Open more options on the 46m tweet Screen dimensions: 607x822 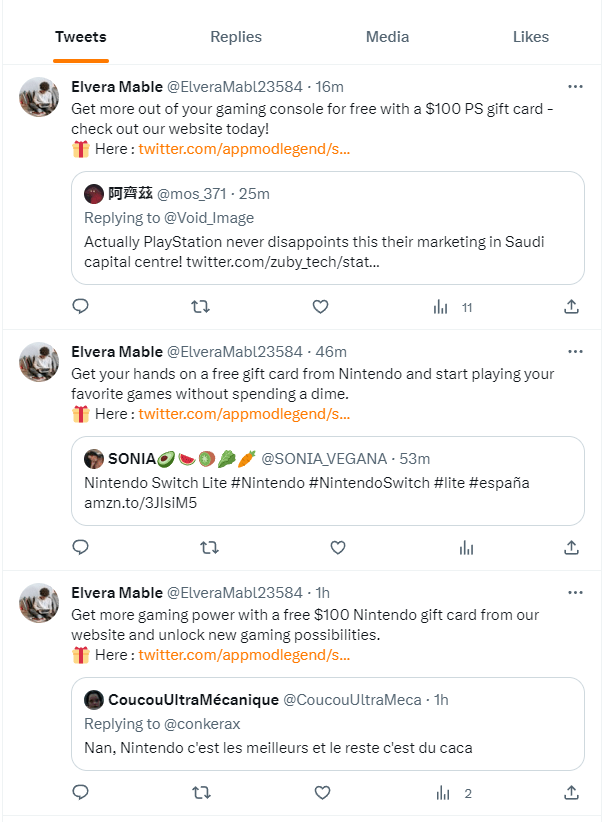point(575,352)
